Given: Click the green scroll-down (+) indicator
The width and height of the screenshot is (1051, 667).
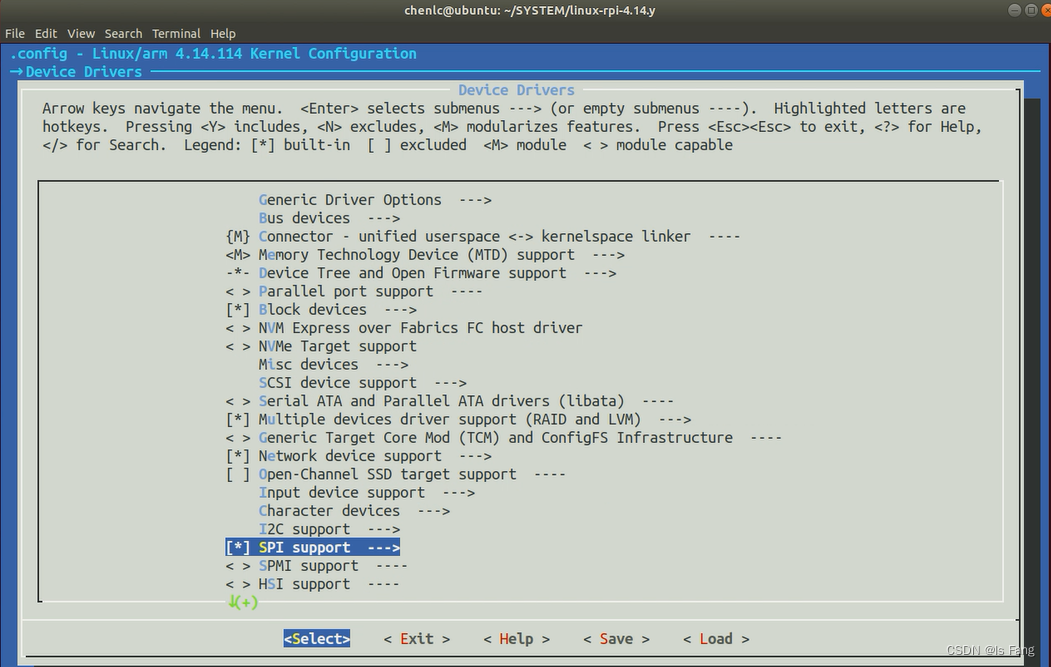Looking at the screenshot, I should 243,602.
